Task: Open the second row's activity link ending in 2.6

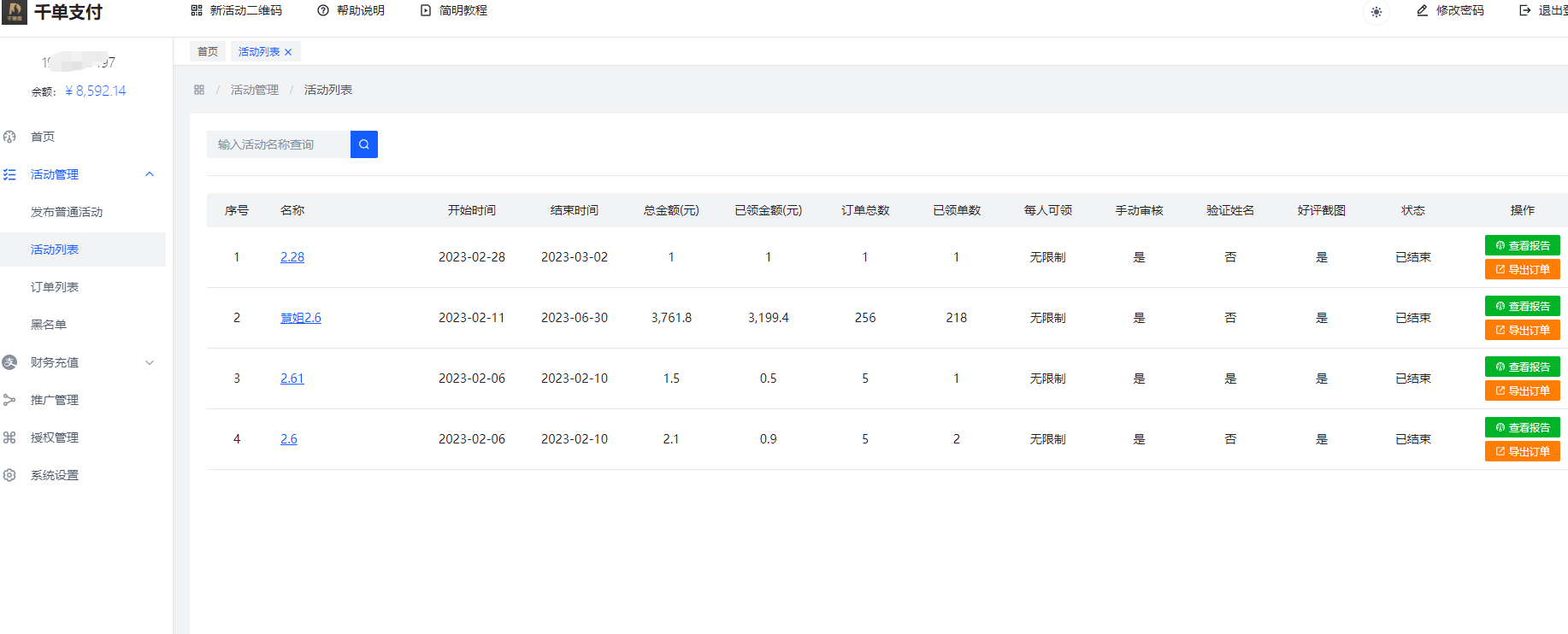Action: click(x=301, y=318)
